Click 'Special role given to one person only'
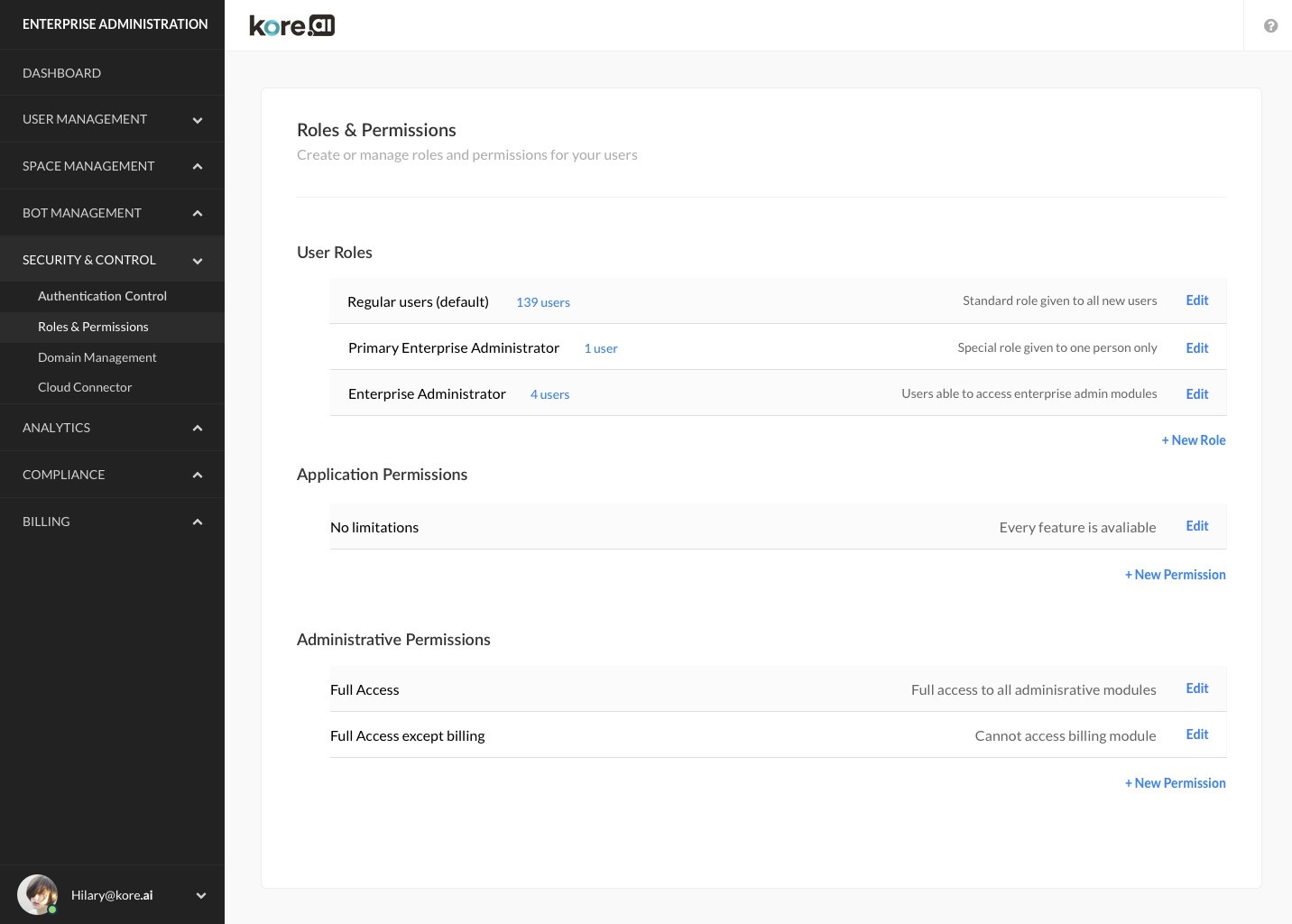The height and width of the screenshot is (924, 1292). click(x=1057, y=347)
